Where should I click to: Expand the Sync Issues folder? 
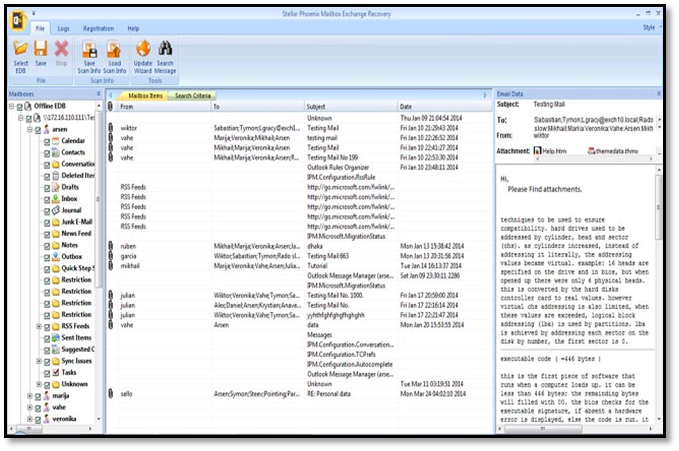39,361
